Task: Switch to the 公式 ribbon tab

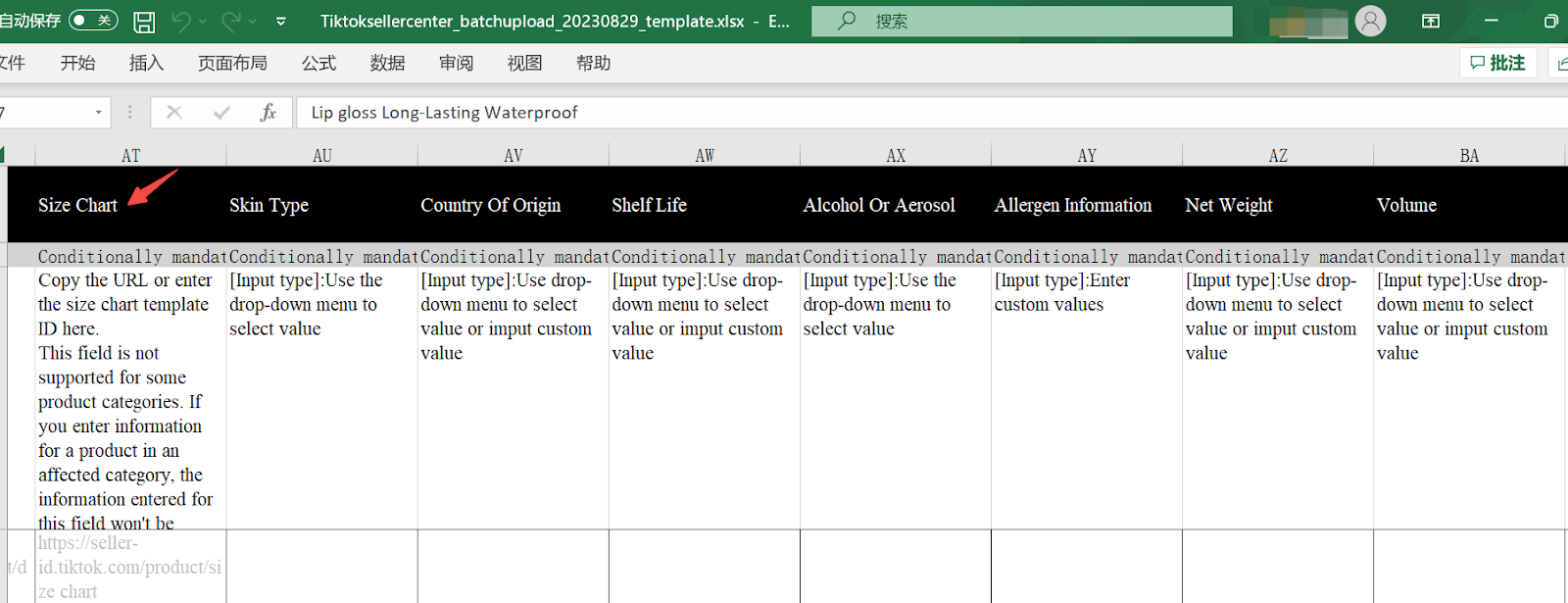Action: pyautogui.click(x=318, y=63)
